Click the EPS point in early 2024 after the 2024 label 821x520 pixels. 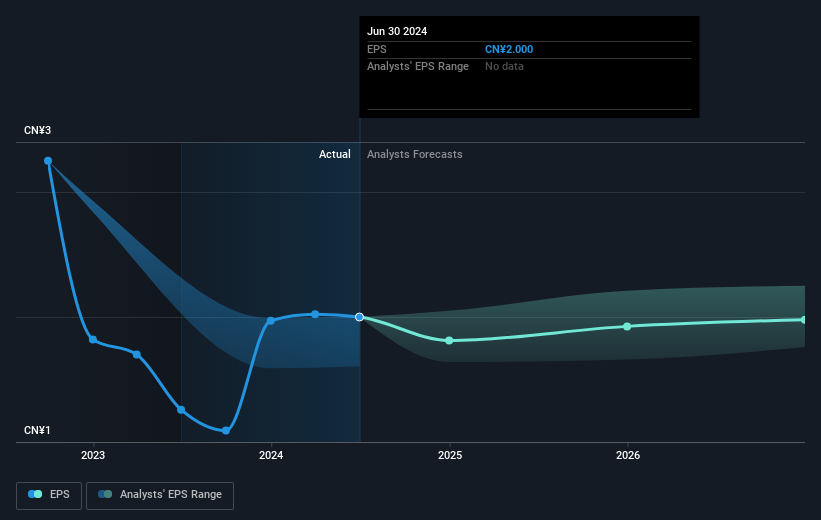pos(315,314)
